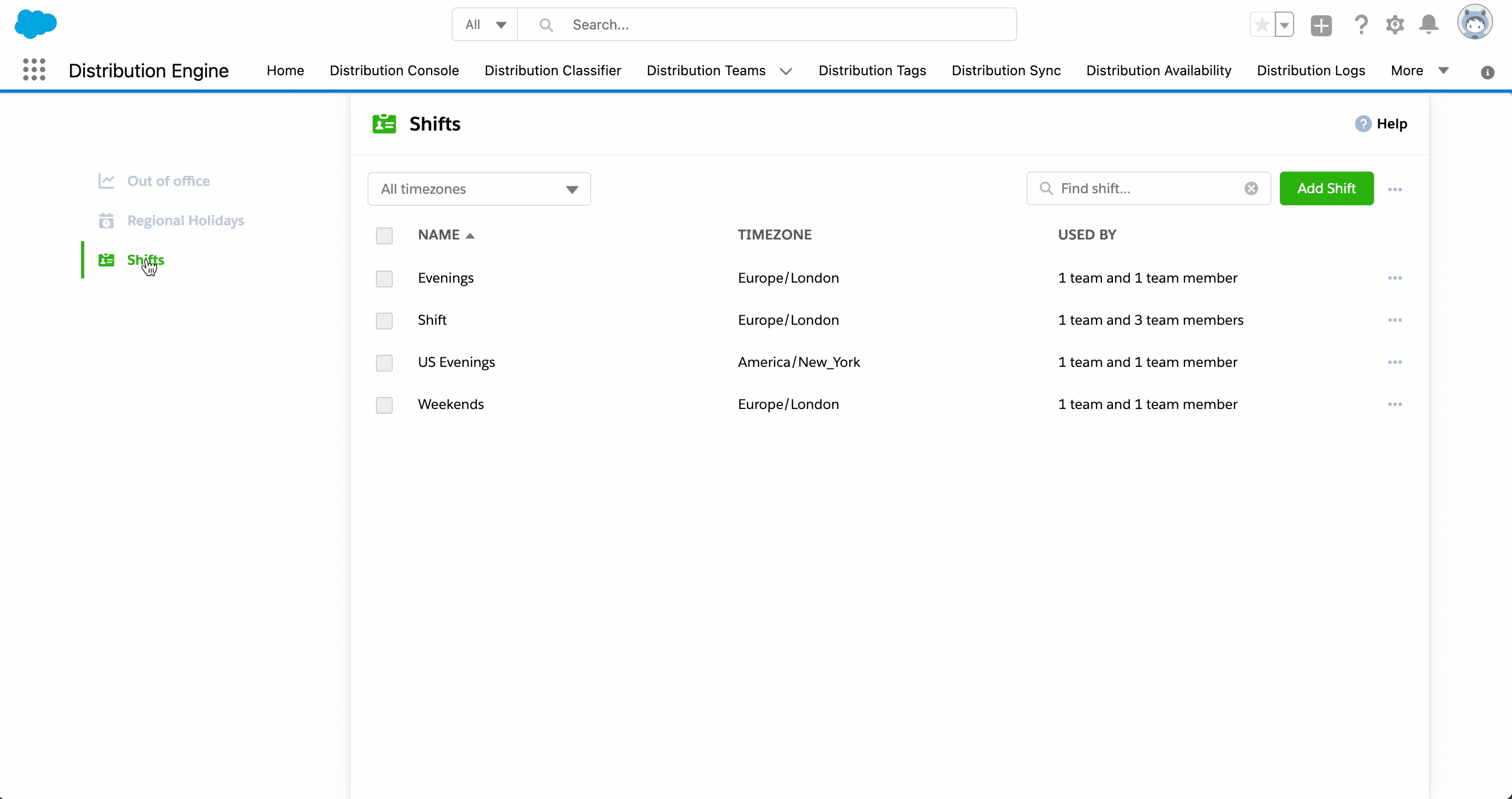Select the Shift row checkbox
1512x799 pixels.
(384, 321)
